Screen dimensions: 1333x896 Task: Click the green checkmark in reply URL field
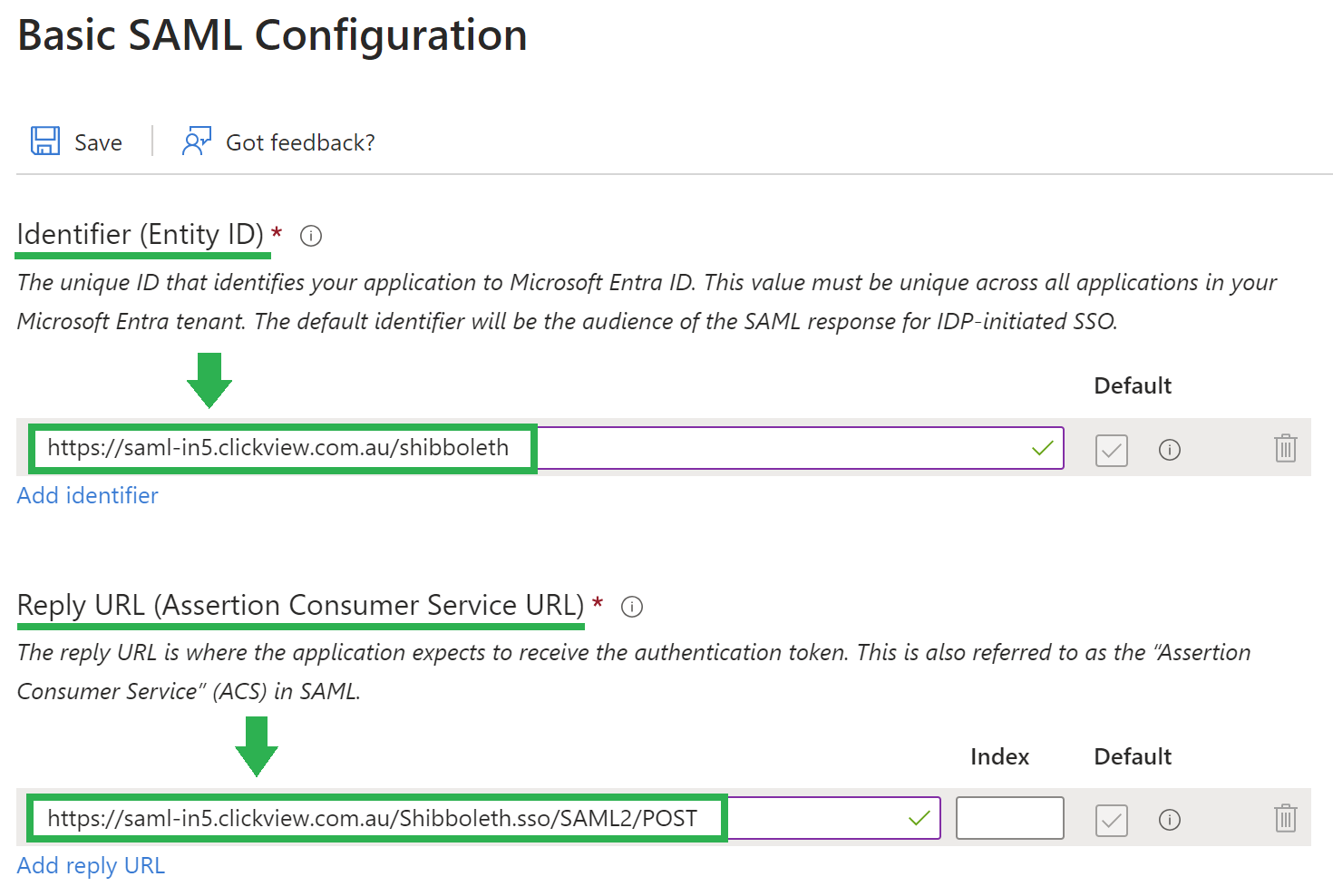tap(919, 818)
